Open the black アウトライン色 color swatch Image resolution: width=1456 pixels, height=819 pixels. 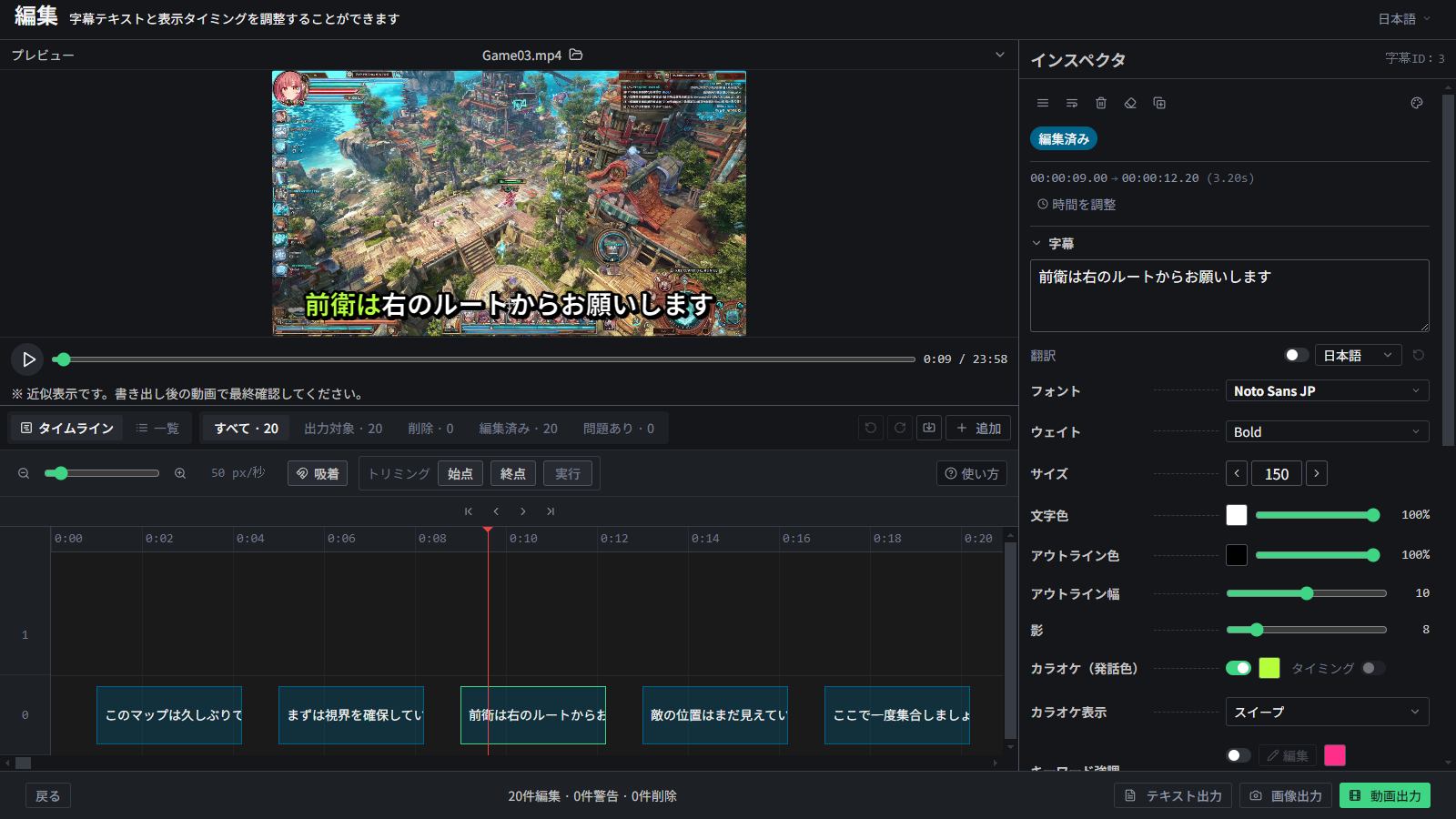click(1237, 555)
